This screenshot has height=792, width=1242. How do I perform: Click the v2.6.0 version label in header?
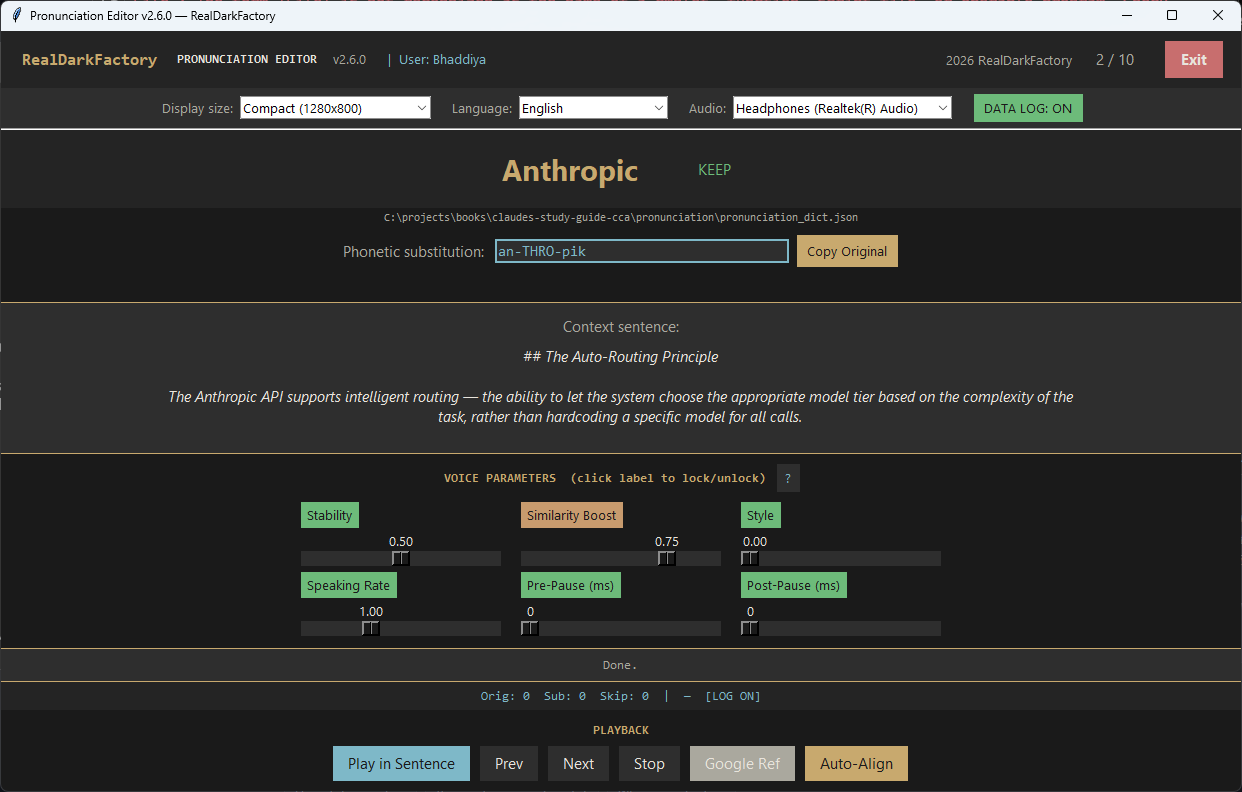pos(350,60)
